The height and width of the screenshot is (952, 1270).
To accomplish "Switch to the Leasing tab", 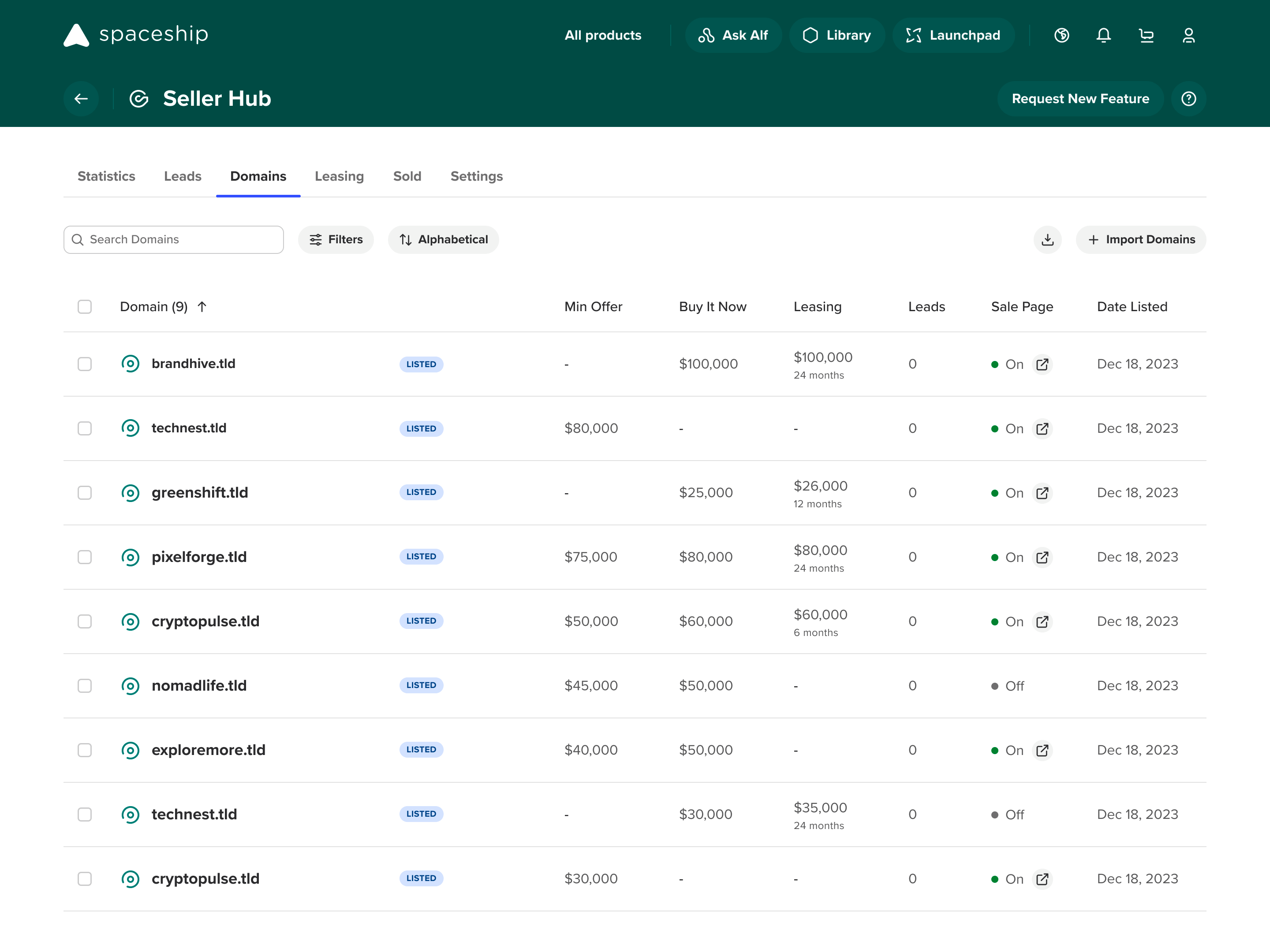I will coord(339,176).
